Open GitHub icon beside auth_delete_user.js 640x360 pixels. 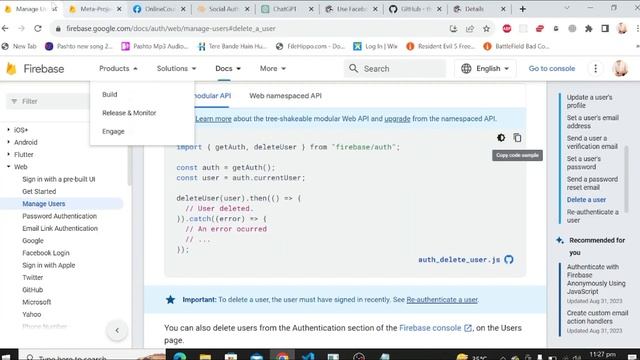tap(509, 260)
